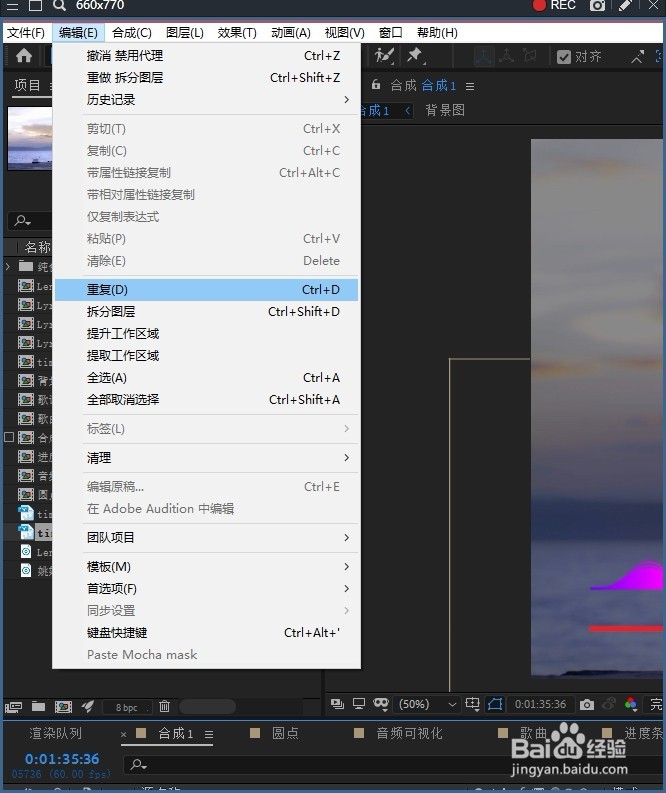The height and width of the screenshot is (793, 666).
Task: Select the Roto Brush tool
Action: [384, 56]
